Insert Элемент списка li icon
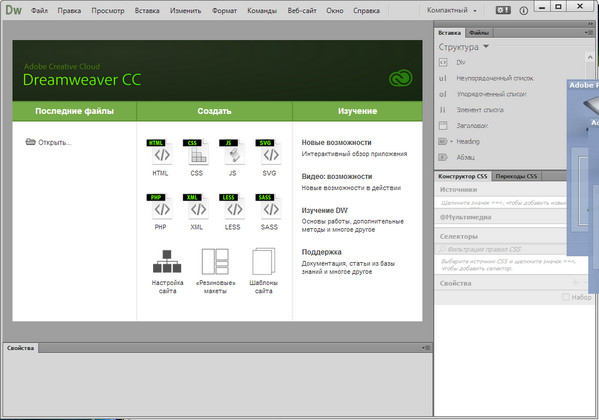 pyautogui.click(x=443, y=110)
